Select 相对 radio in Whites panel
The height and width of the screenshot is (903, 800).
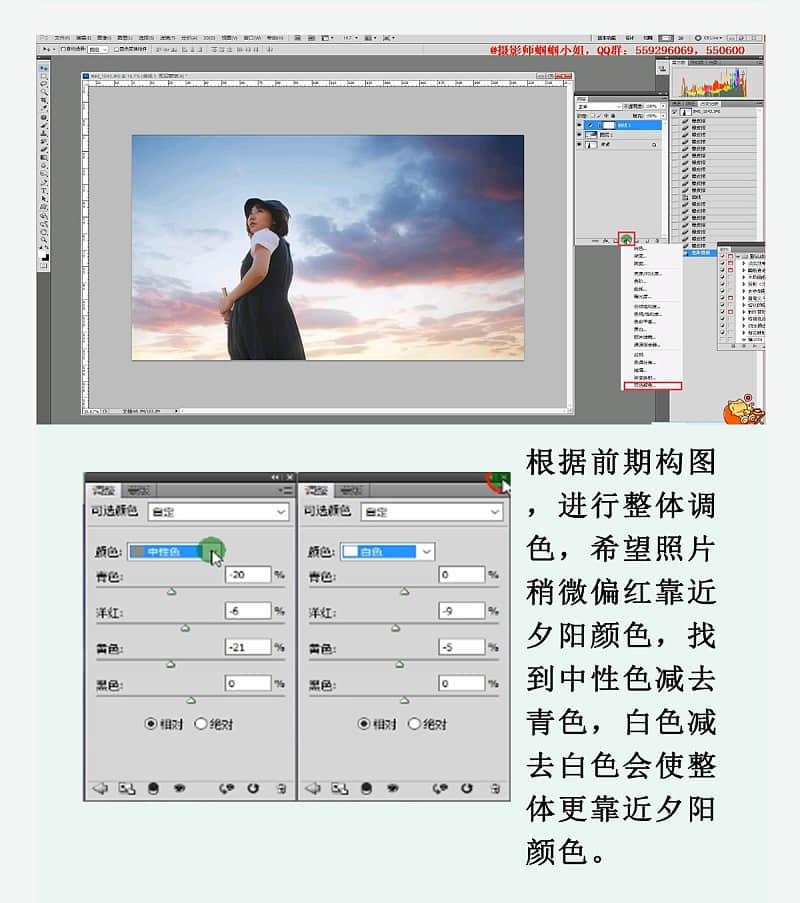pyautogui.click(x=363, y=724)
